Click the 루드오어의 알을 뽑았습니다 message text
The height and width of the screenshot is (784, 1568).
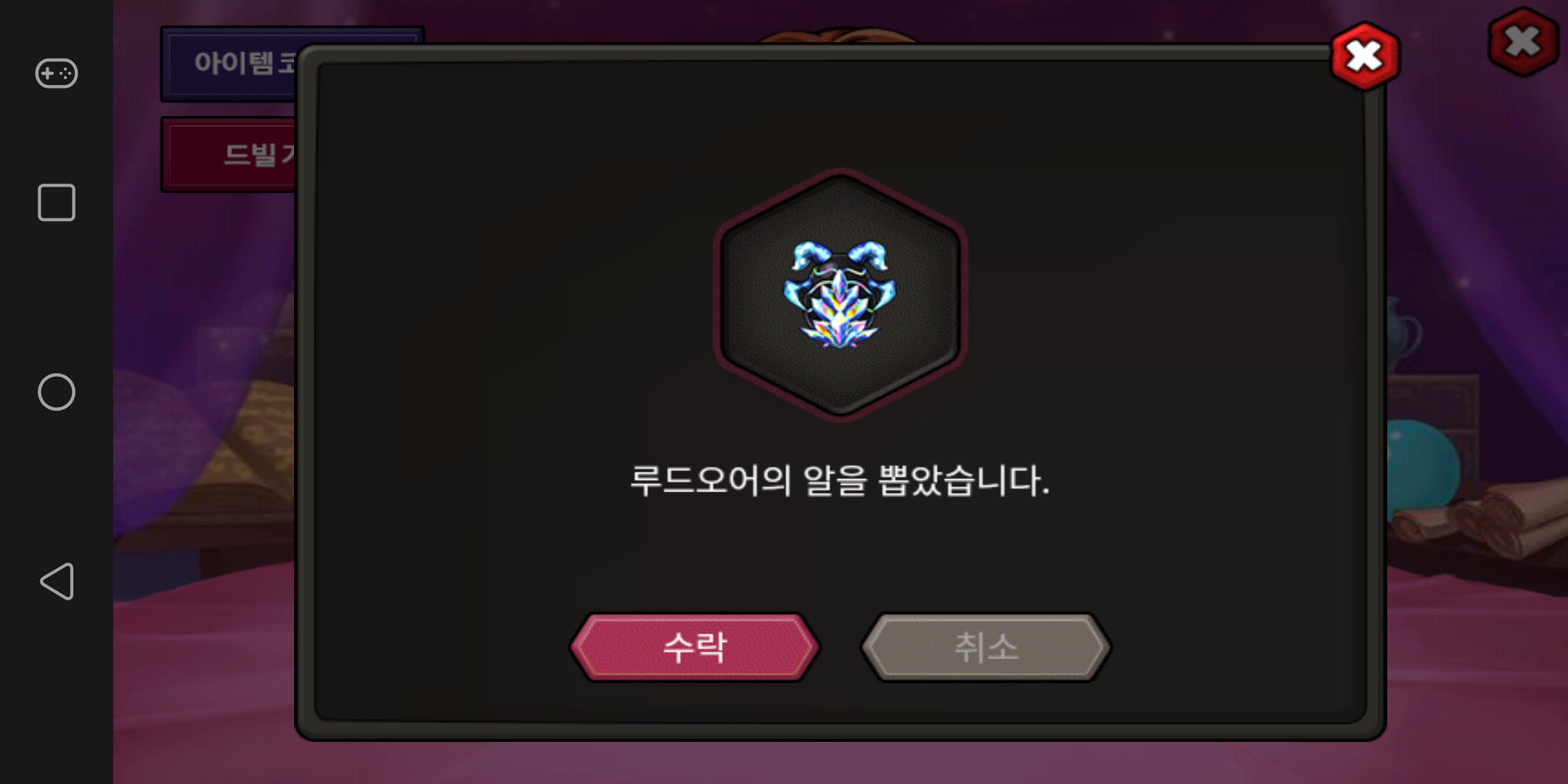point(840,481)
